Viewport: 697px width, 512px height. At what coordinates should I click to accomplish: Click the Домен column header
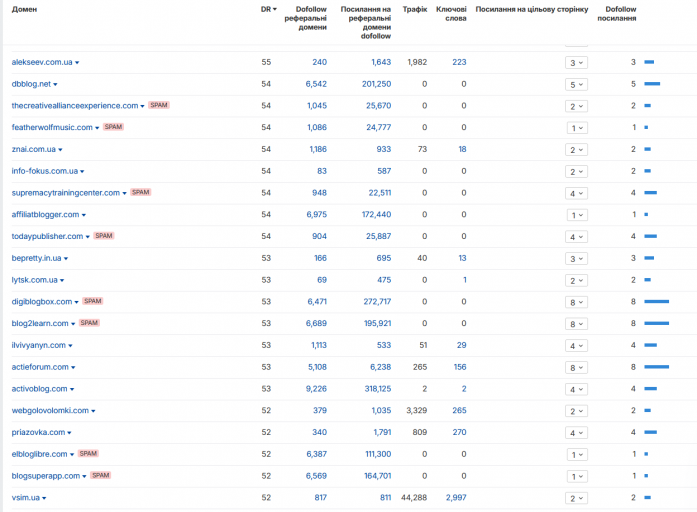pyautogui.click(x=24, y=9)
